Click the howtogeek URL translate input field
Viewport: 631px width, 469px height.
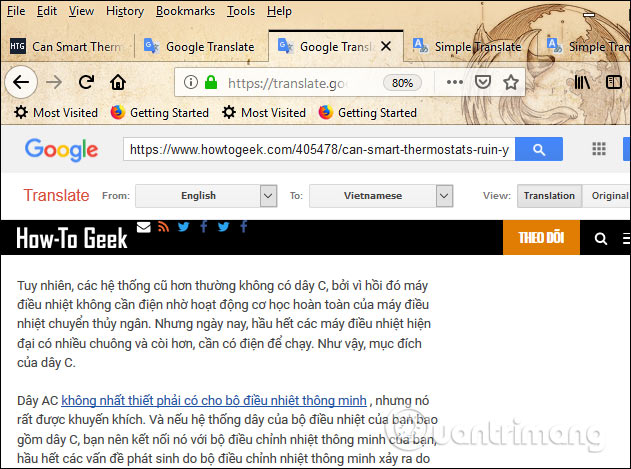coord(319,149)
